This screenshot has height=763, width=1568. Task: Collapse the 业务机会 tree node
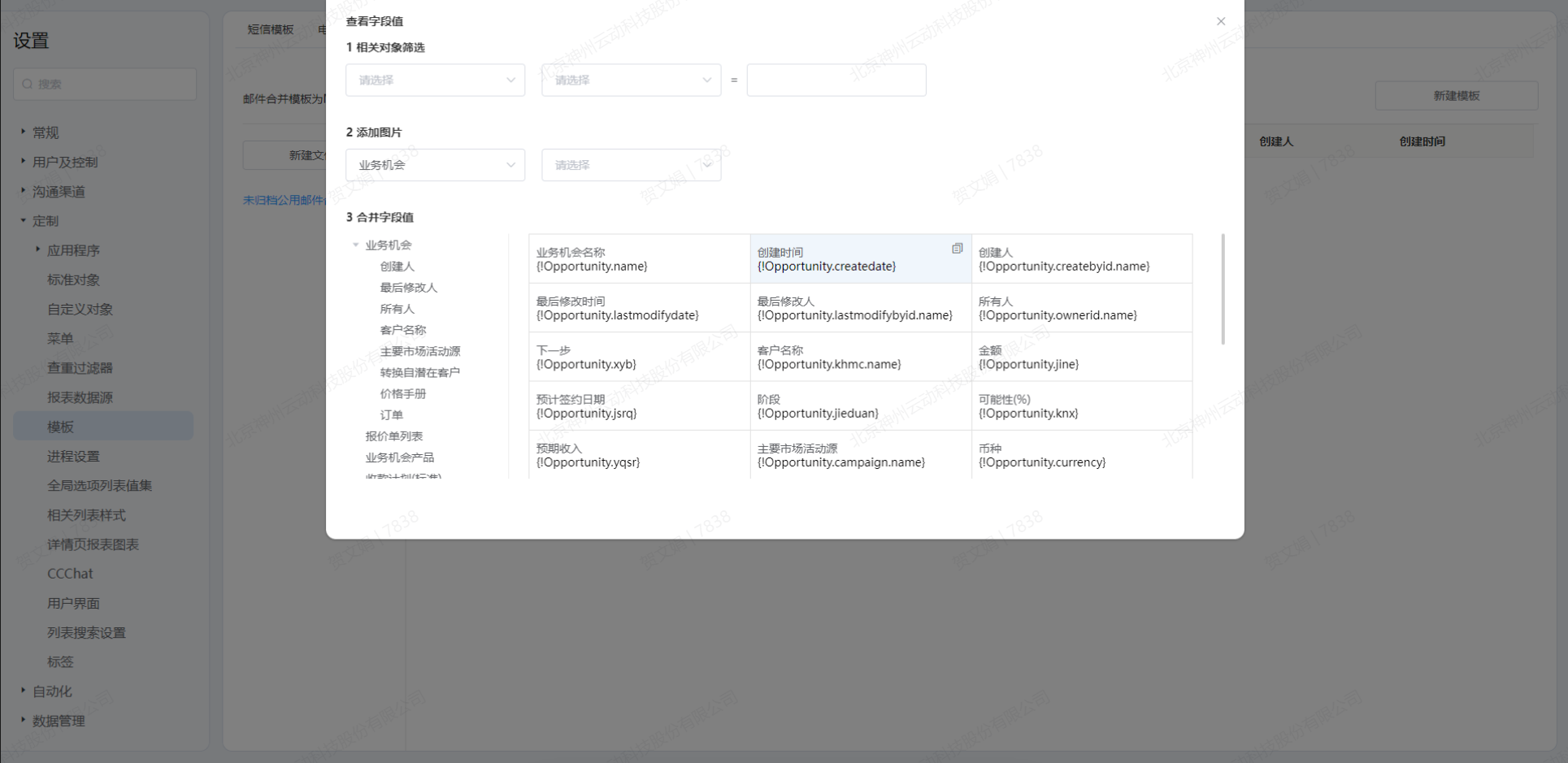[356, 245]
